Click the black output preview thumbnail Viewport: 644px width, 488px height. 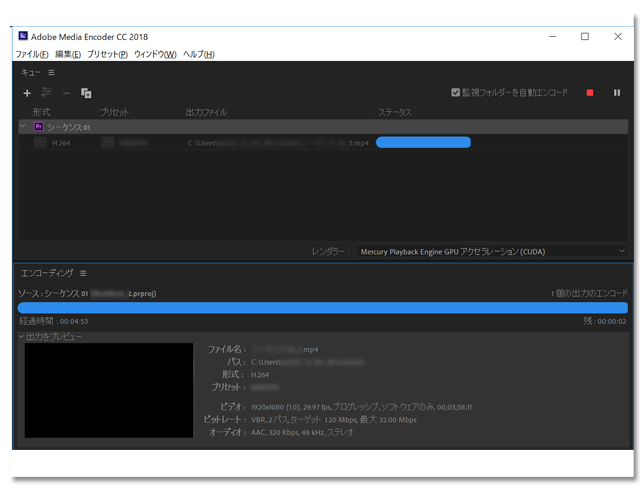[x=109, y=390]
